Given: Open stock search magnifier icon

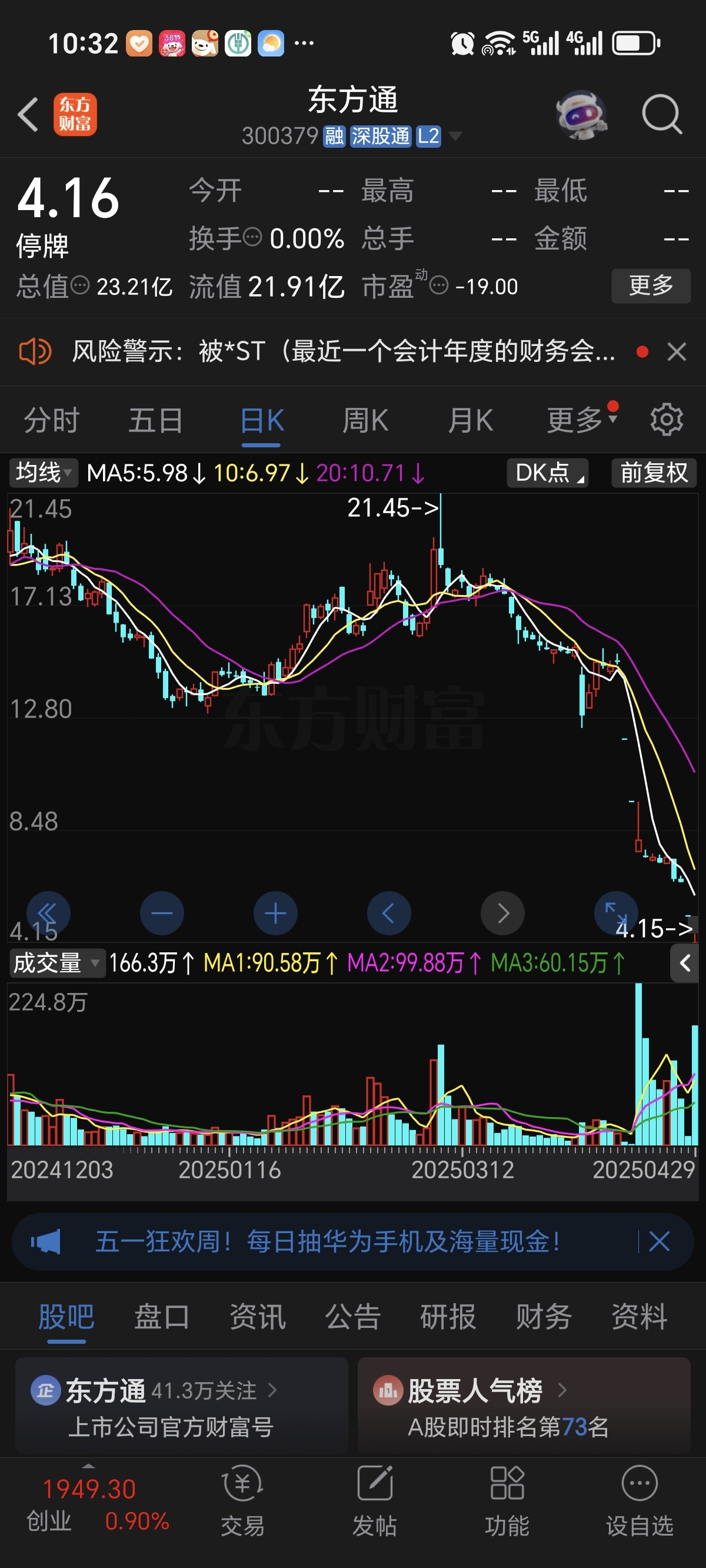Looking at the screenshot, I should click(661, 114).
